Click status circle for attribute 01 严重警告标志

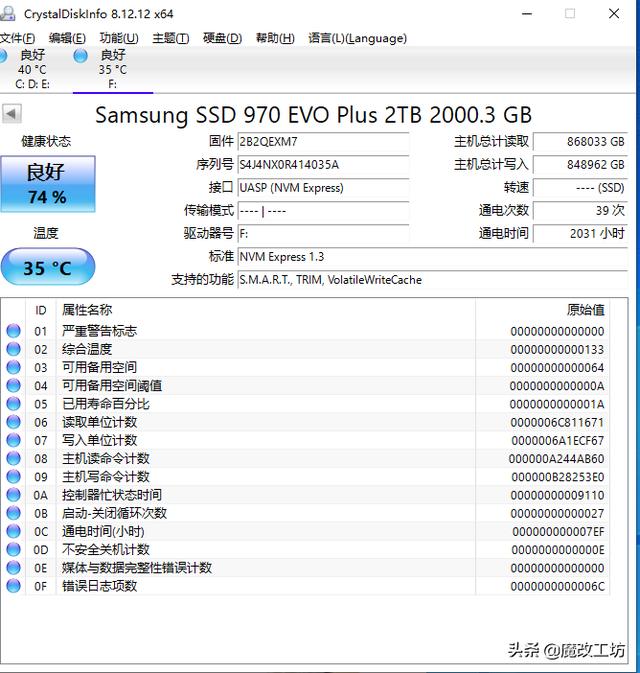[14, 331]
